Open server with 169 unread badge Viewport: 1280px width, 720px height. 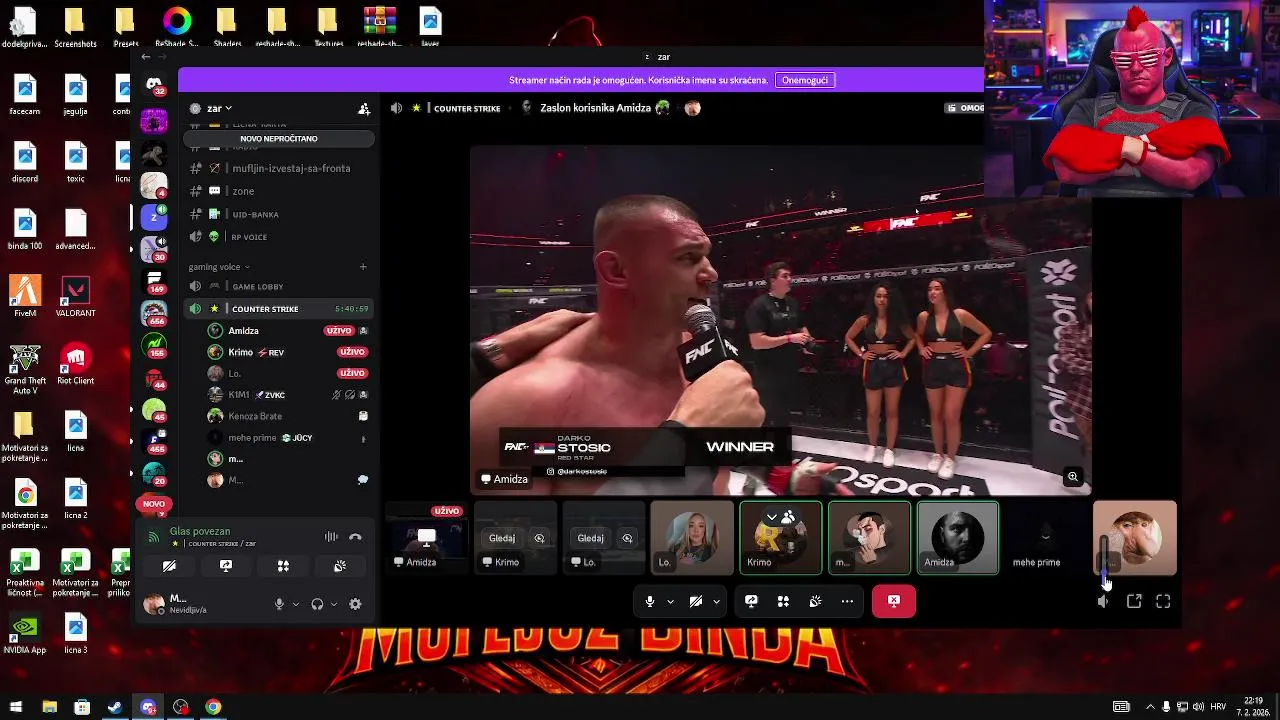coord(154,281)
